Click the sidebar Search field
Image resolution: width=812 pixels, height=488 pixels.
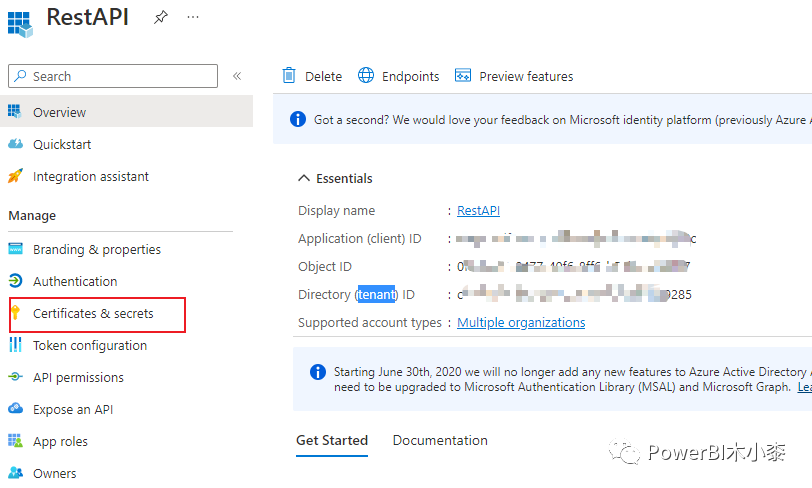point(113,76)
